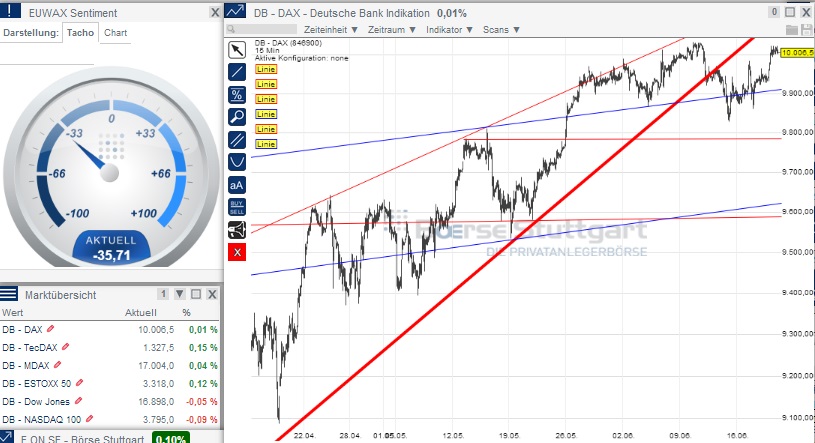Click the floppy disk save icon
This screenshot has height=443, width=815.
[x=807, y=30]
